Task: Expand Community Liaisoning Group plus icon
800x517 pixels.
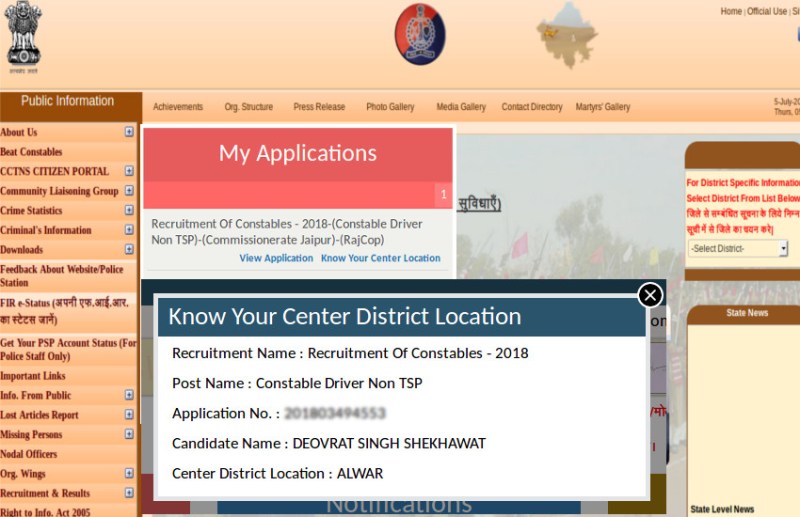Action: coord(129,190)
